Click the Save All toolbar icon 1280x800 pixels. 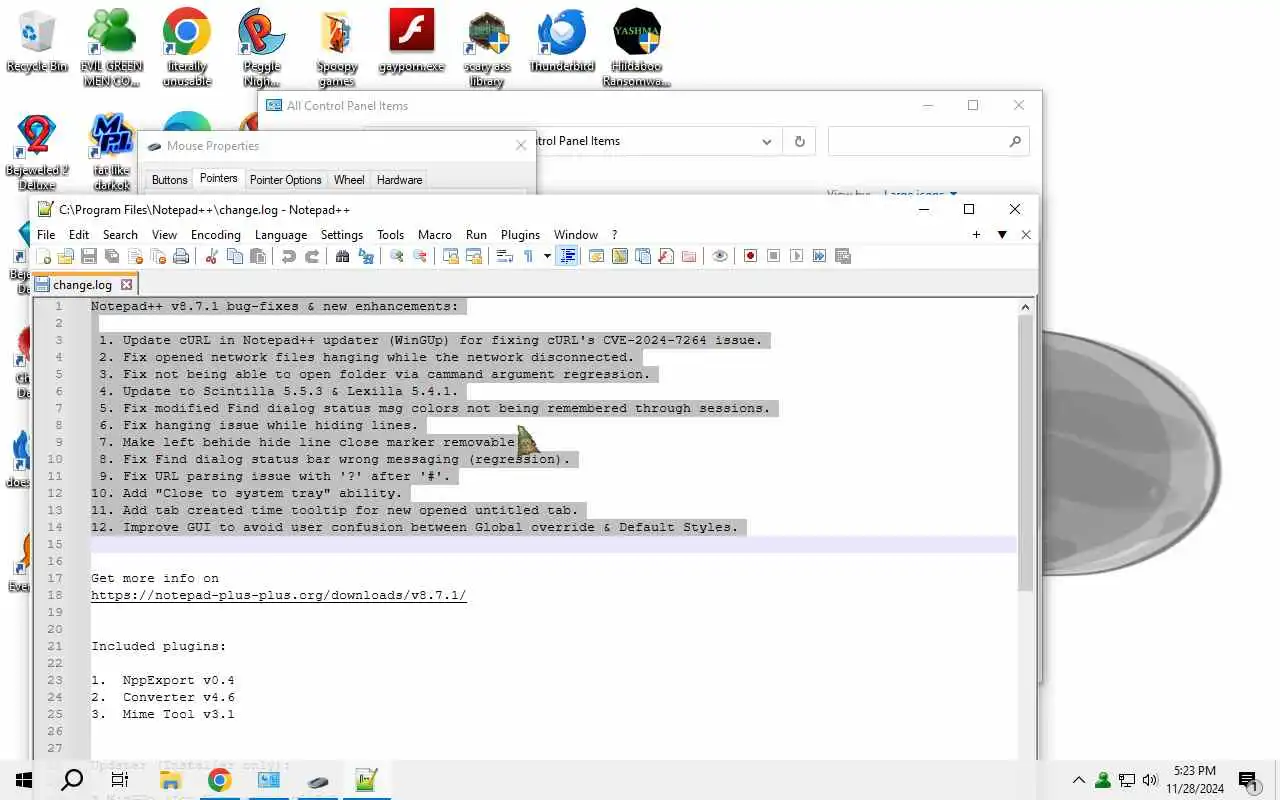(x=112, y=256)
